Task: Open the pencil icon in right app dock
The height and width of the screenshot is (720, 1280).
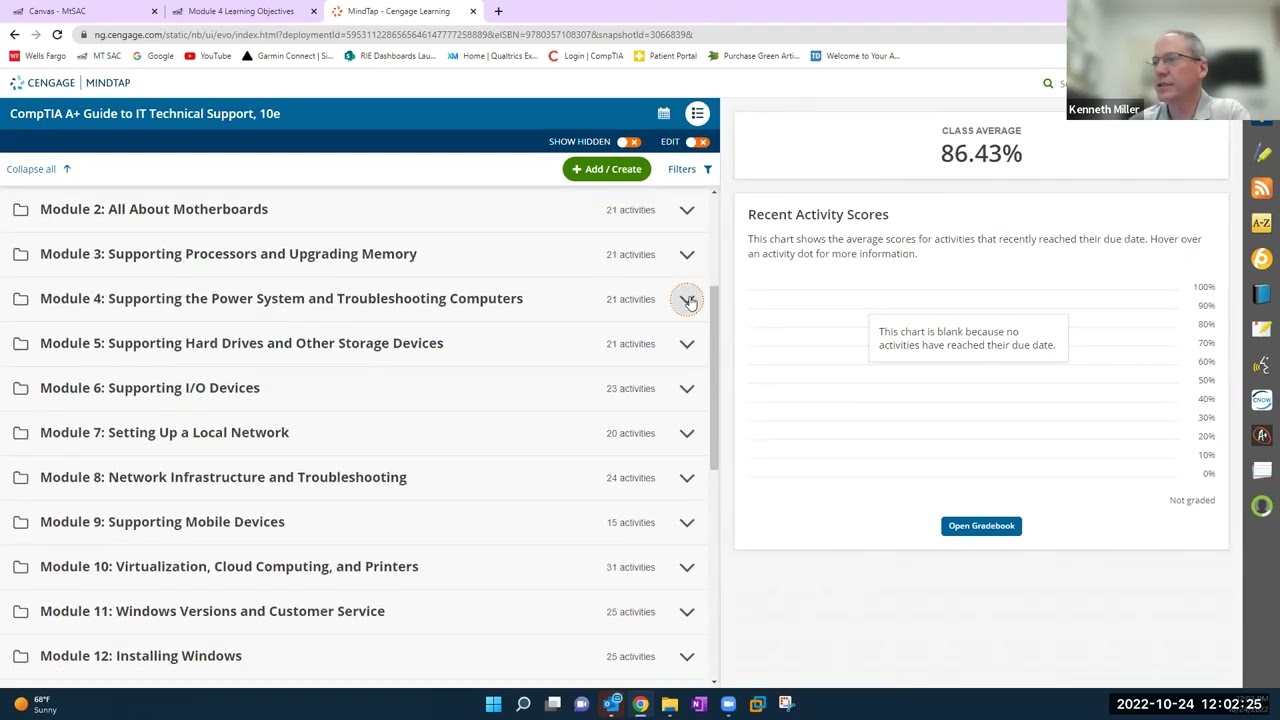Action: 1262,153
